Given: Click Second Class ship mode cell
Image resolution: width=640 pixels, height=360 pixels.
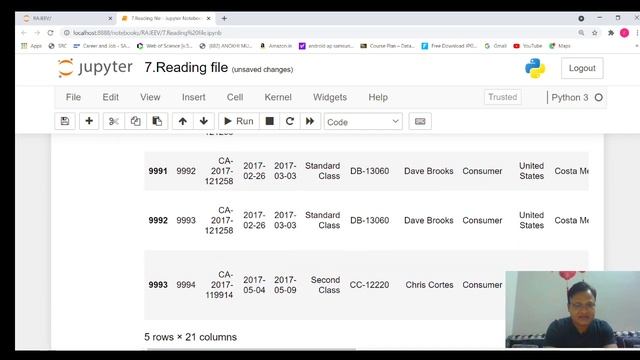Looking at the screenshot, I should coord(325,285).
